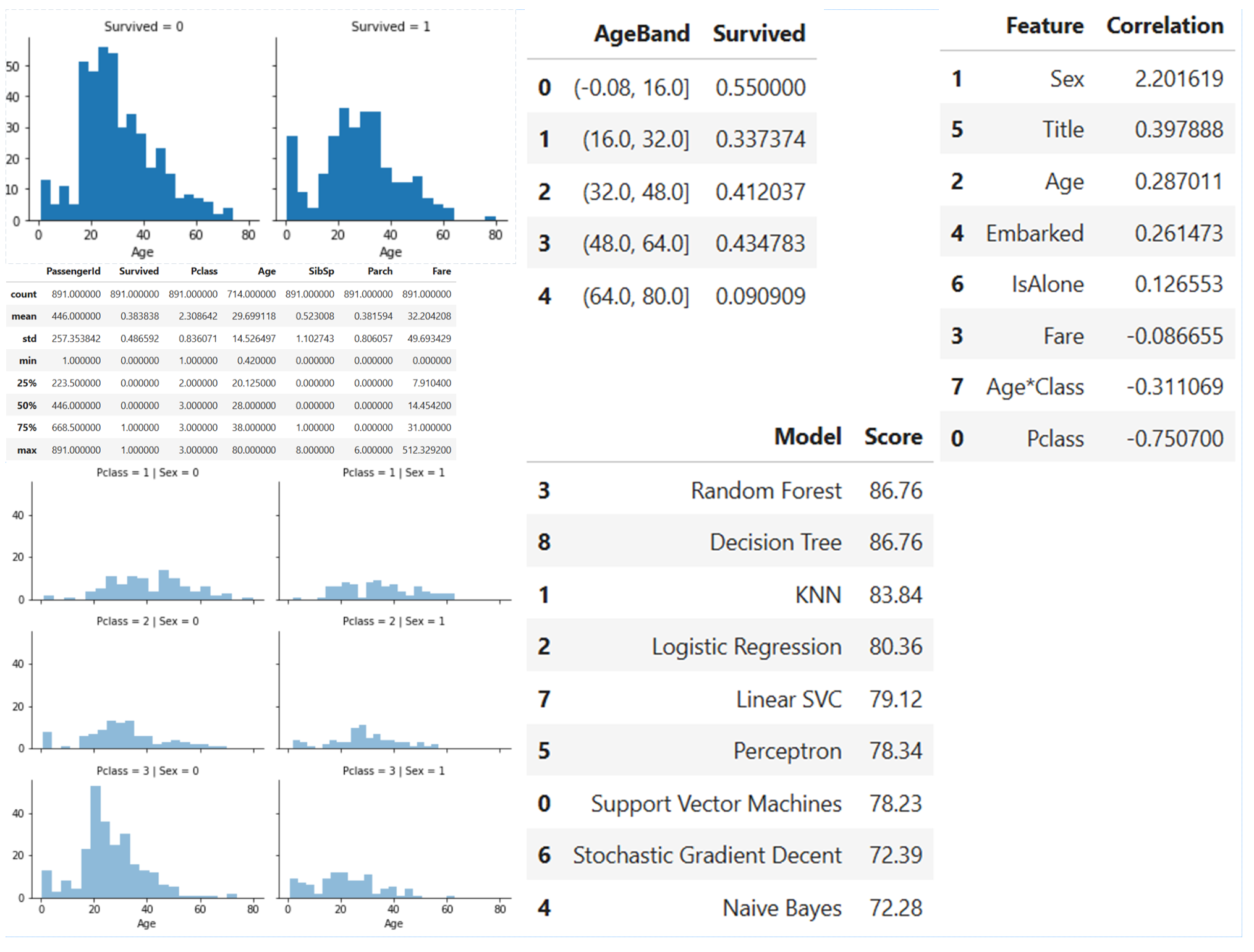Click the SibSp column header
The height and width of the screenshot is (952, 1254).
tap(321, 271)
